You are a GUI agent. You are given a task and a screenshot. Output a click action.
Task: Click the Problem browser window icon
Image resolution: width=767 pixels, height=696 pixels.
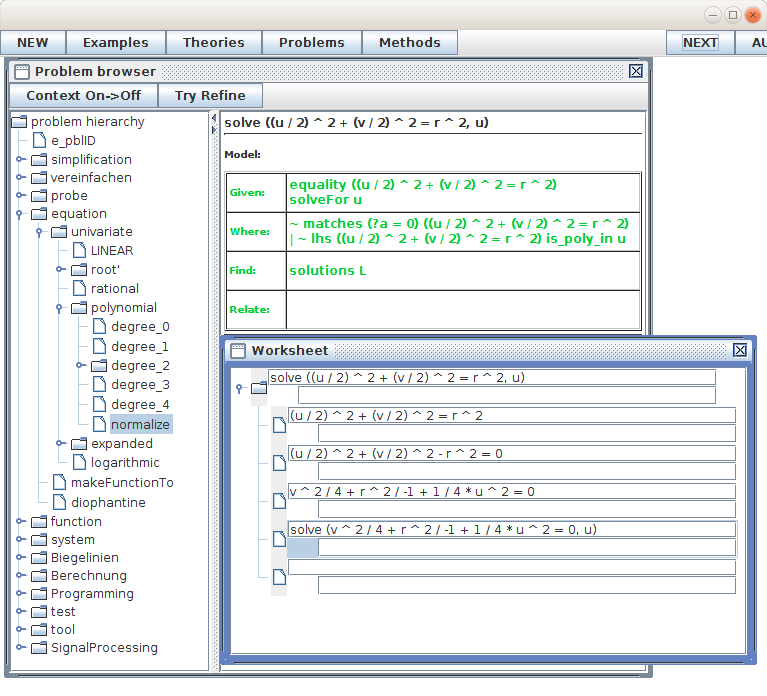(x=22, y=72)
